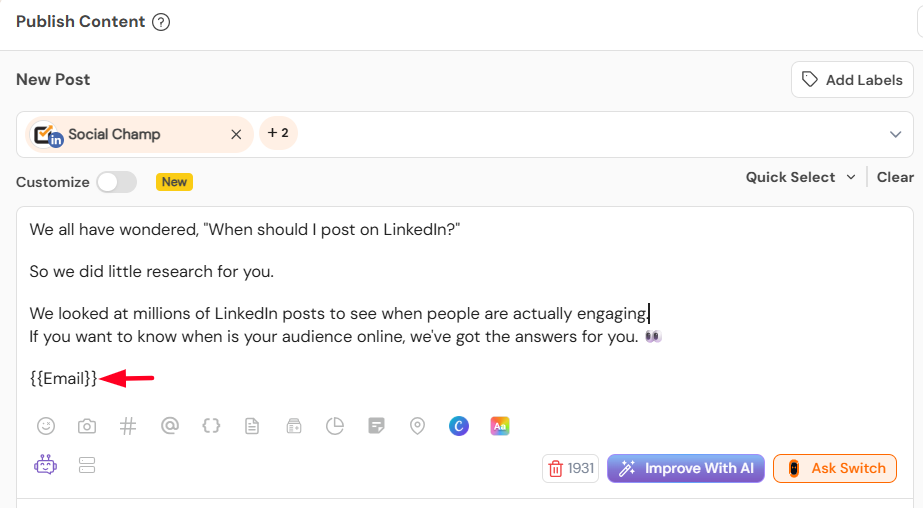This screenshot has width=923, height=508.
Task: Click the Improve With AI button
Action: (x=686, y=468)
